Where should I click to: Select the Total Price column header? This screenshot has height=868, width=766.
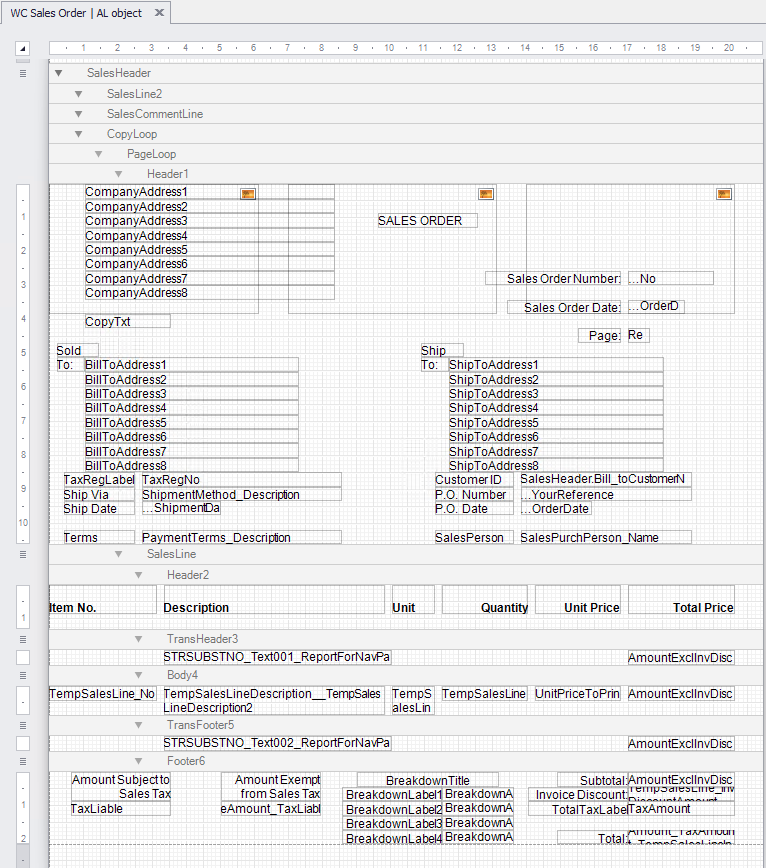[681, 600]
